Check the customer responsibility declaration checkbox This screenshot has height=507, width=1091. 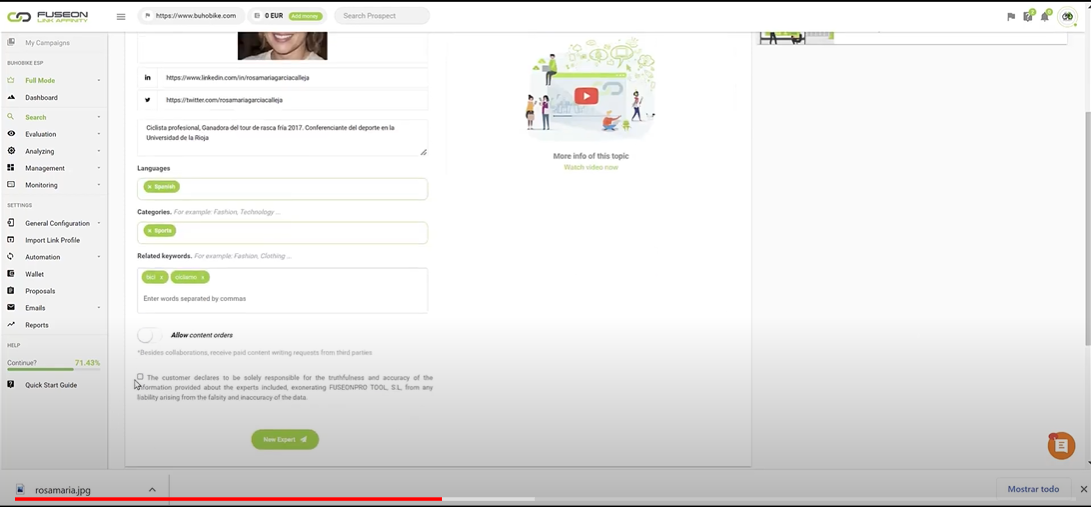[x=140, y=377]
